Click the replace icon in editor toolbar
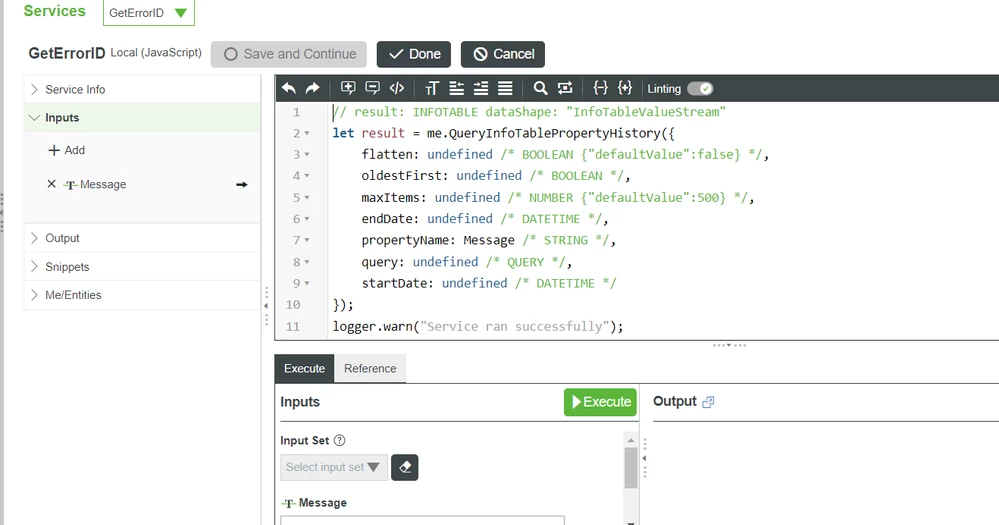999x525 pixels. [x=565, y=88]
